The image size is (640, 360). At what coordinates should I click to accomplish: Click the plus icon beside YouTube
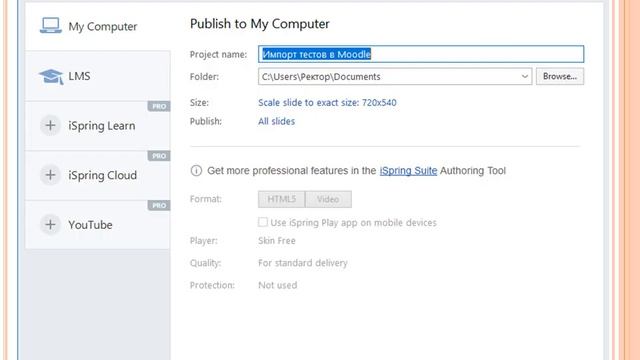[x=50, y=224]
